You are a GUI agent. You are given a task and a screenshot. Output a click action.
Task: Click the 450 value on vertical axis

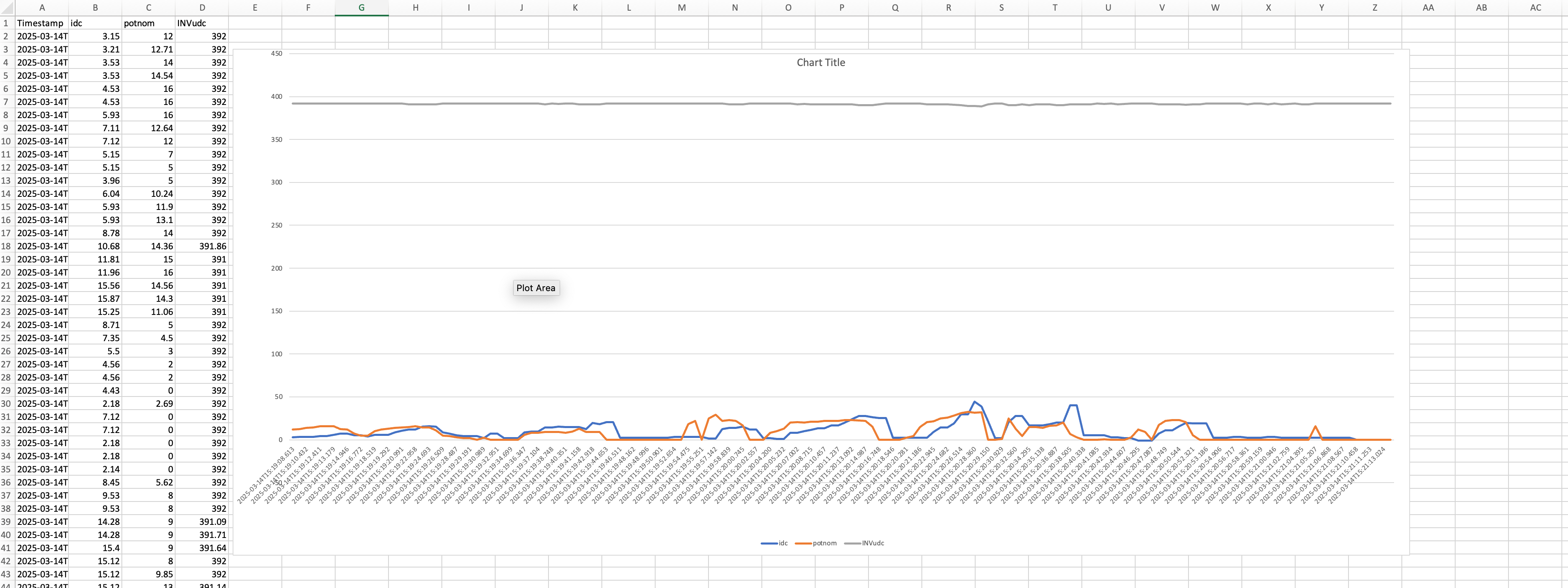277,53
